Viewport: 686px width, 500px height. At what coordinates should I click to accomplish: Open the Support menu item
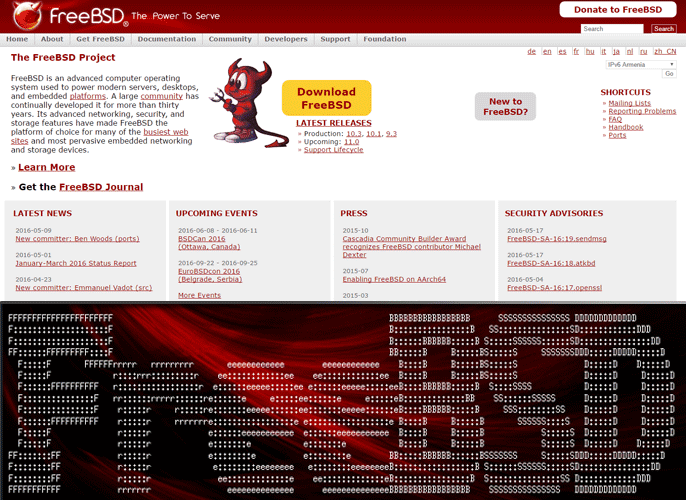[x=335, y=39]
